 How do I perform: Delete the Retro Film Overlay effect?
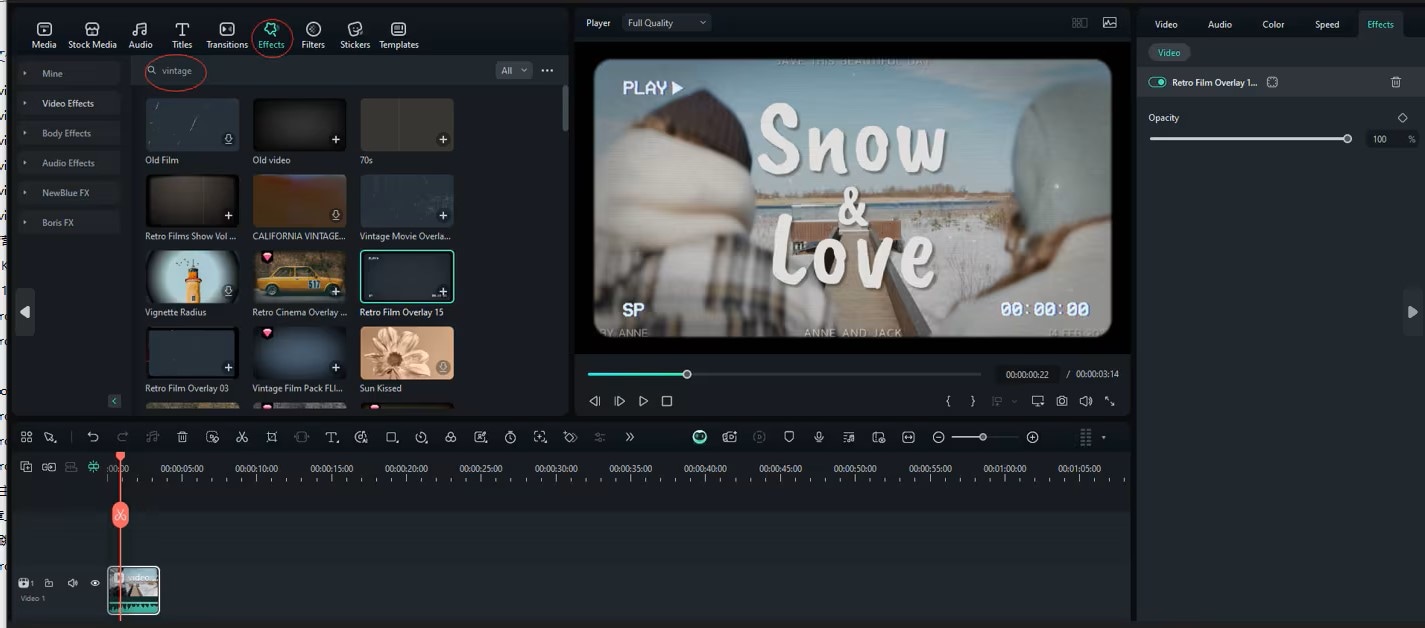pyautogui.click(x=1396, y=83)
